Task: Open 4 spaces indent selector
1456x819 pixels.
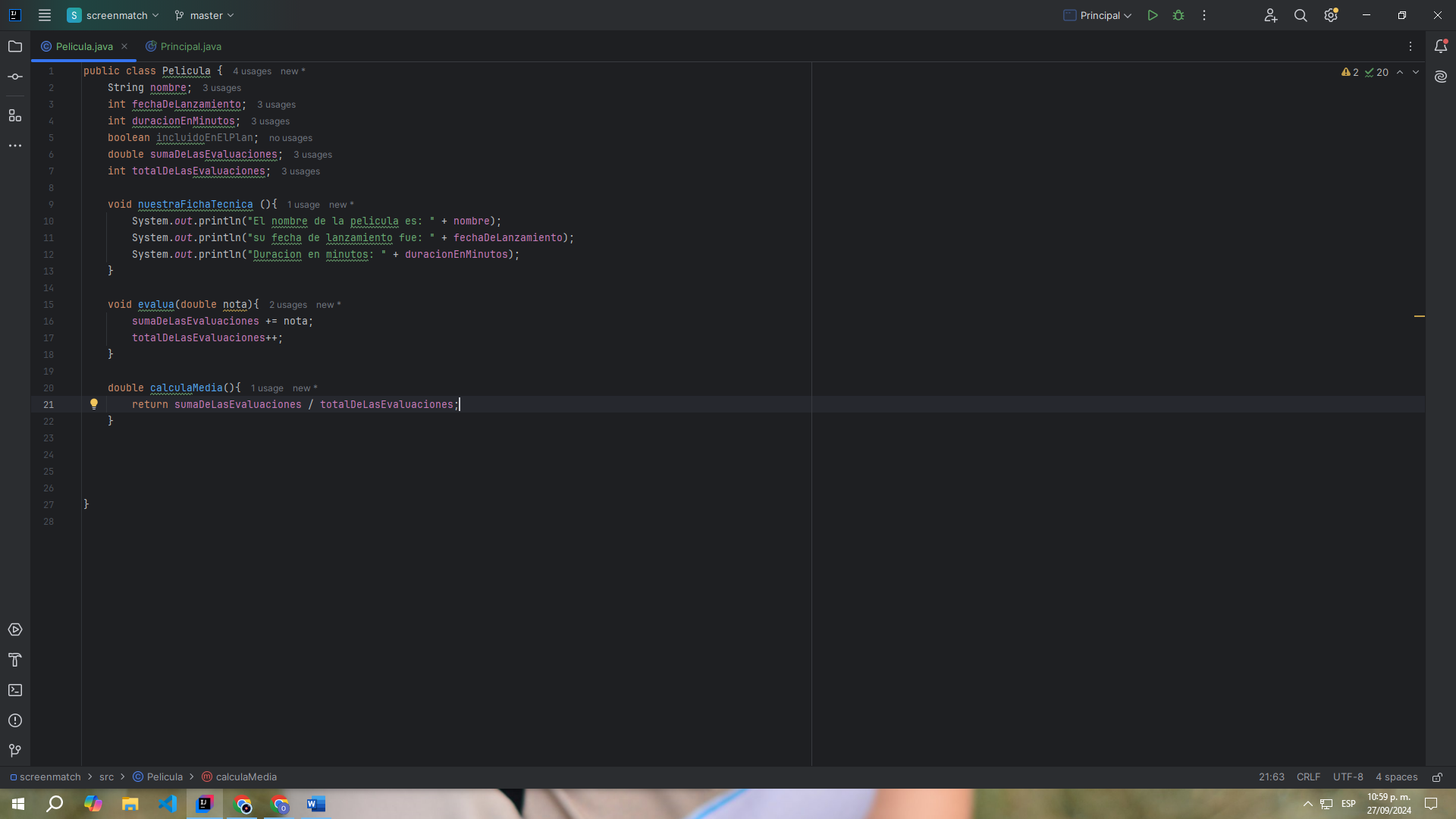Action: (x=1396, y=777)
